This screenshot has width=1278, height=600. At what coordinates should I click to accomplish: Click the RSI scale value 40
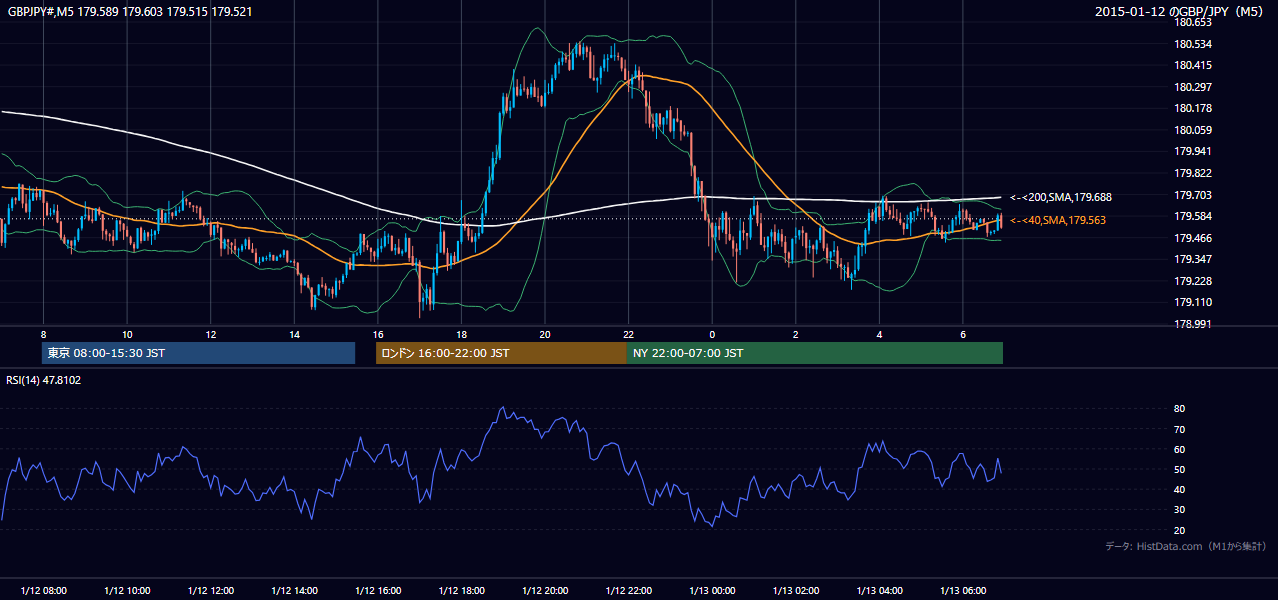(x=1180, y=489)
